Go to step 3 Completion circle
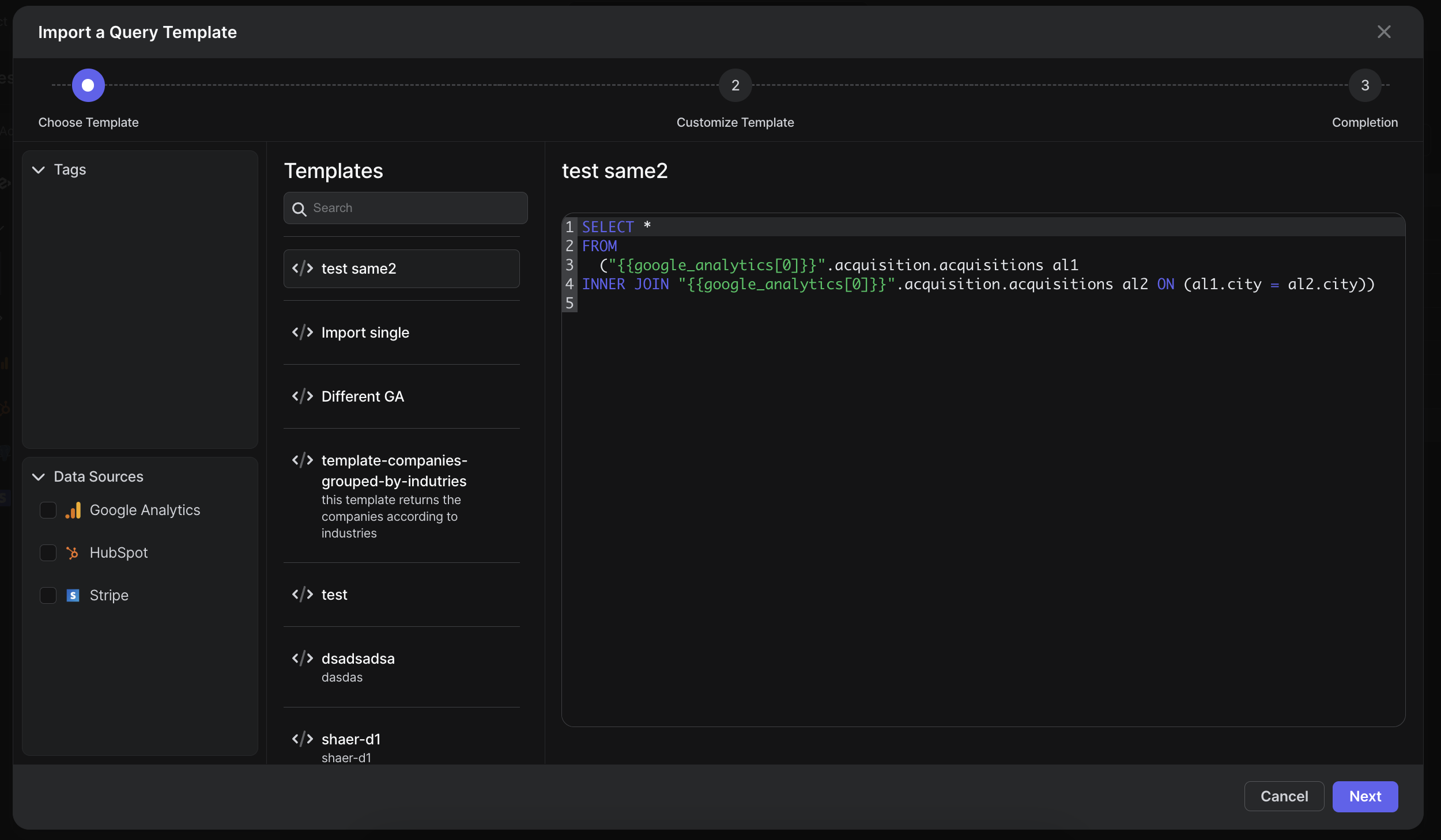Screen dimensions: 1441x840 pos(1365,85)
